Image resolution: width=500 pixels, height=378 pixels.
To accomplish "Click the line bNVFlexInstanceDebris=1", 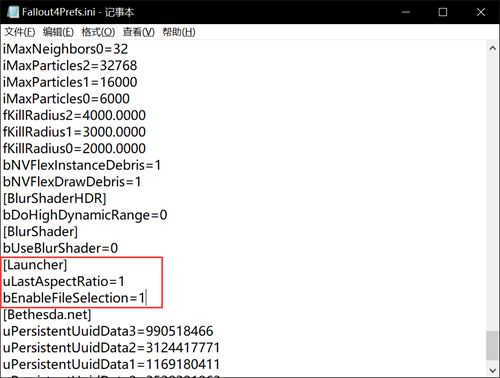I will pyautogui.click(x=82, y=165).
